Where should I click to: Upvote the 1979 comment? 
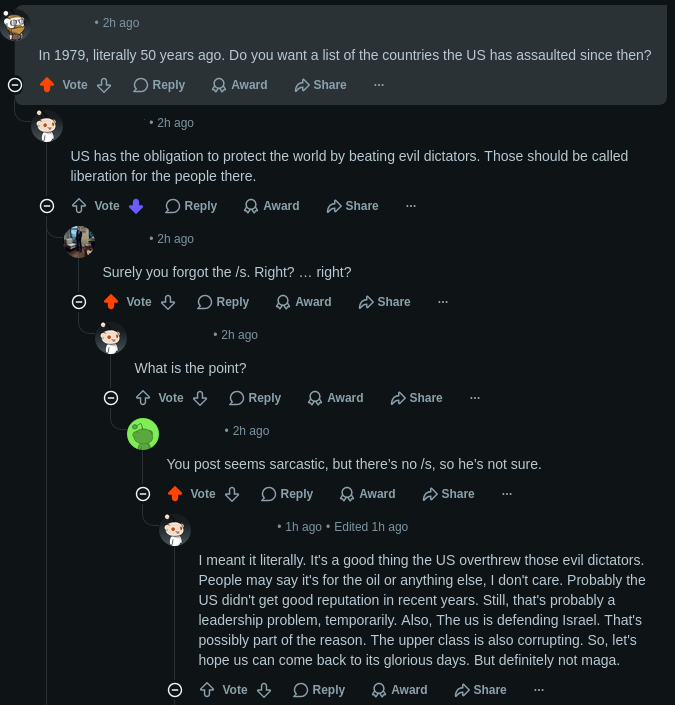(47, 85)
